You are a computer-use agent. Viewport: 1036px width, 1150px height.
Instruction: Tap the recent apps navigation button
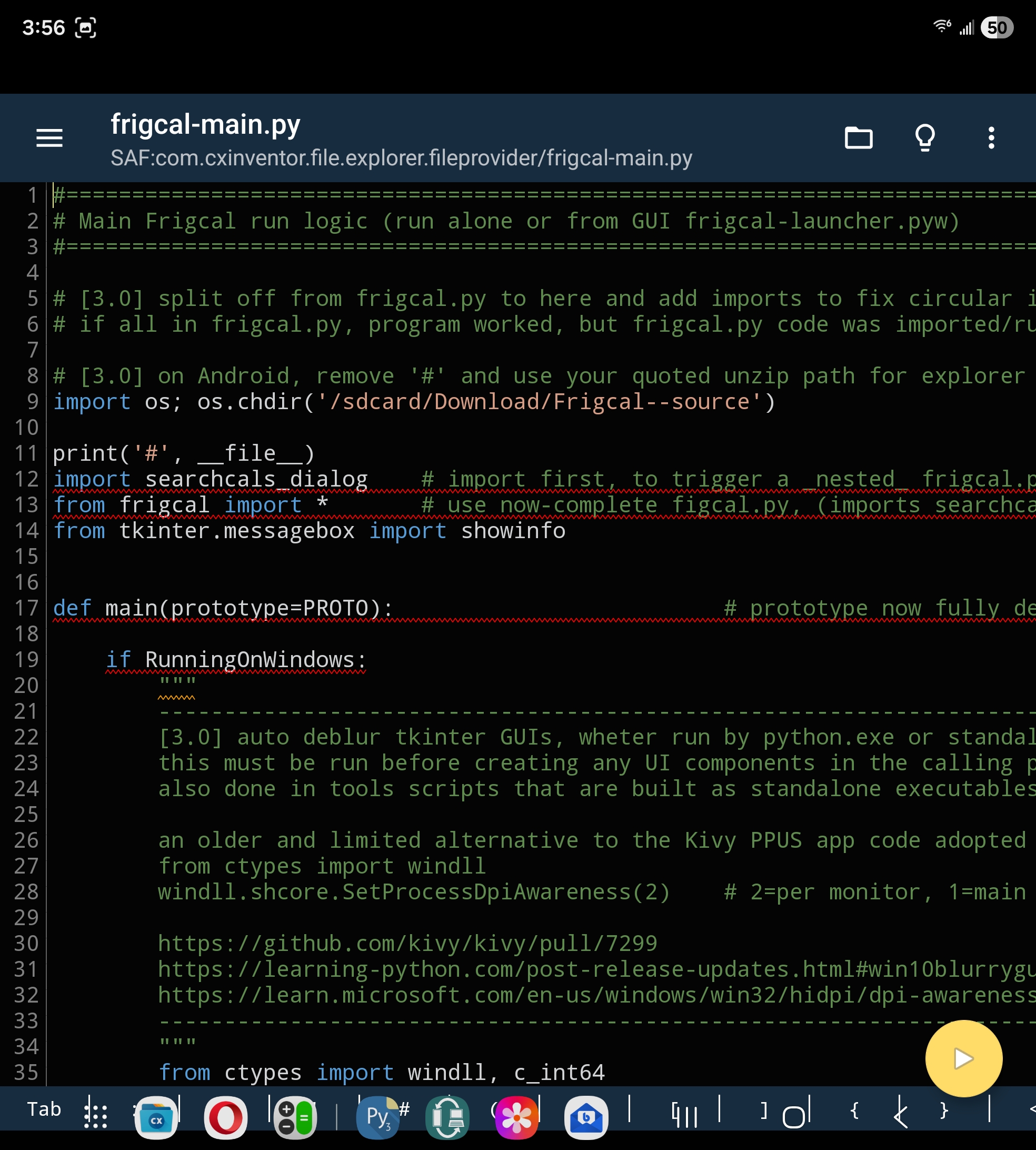click(684, 1116)
